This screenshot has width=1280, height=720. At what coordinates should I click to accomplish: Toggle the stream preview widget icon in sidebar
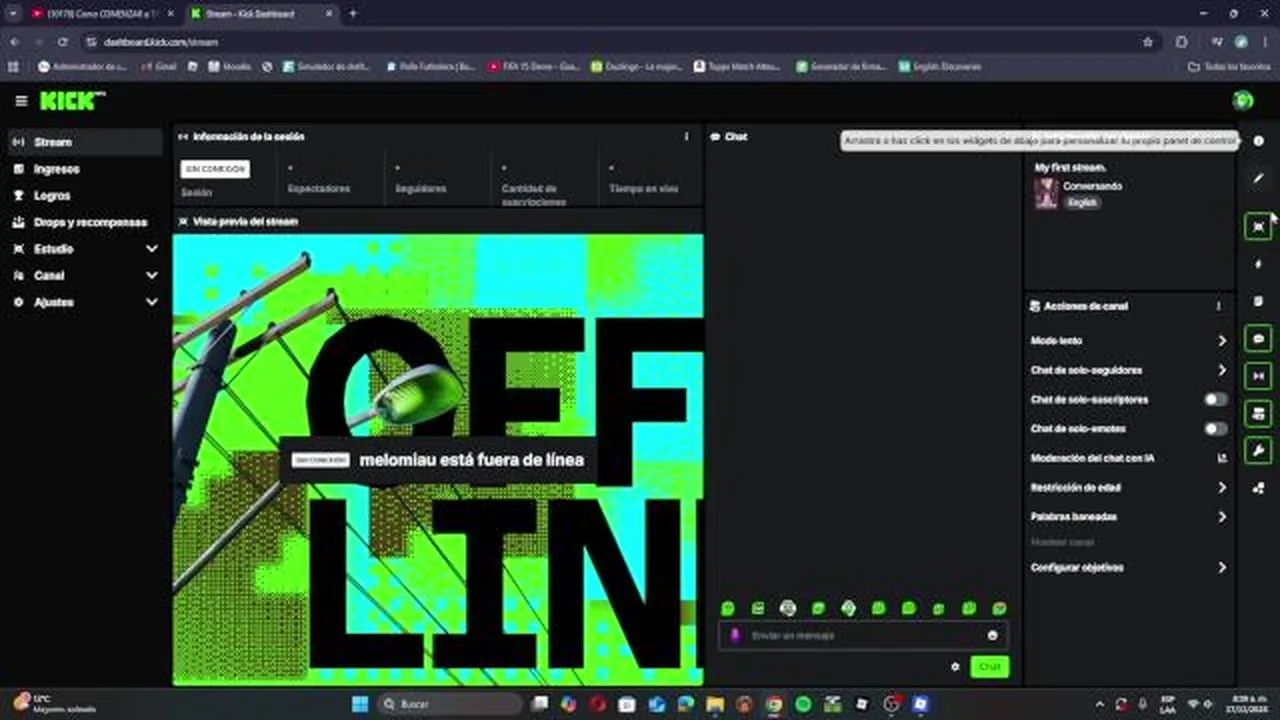[x=1259, y=227]
